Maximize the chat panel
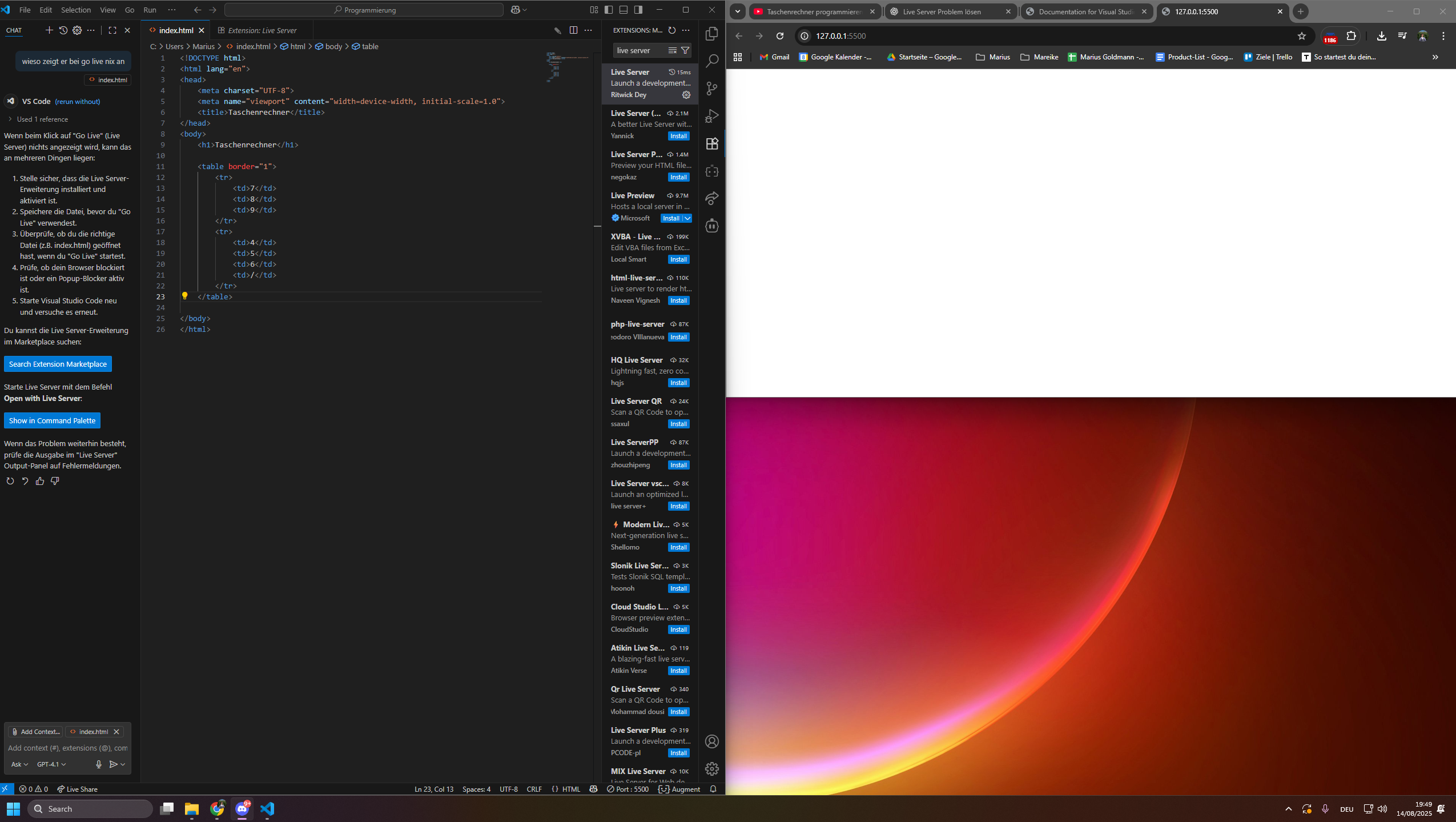Image resolution: width=1456 pixels, height=822 pixels. pyautogui.click(x=112, y=30)
